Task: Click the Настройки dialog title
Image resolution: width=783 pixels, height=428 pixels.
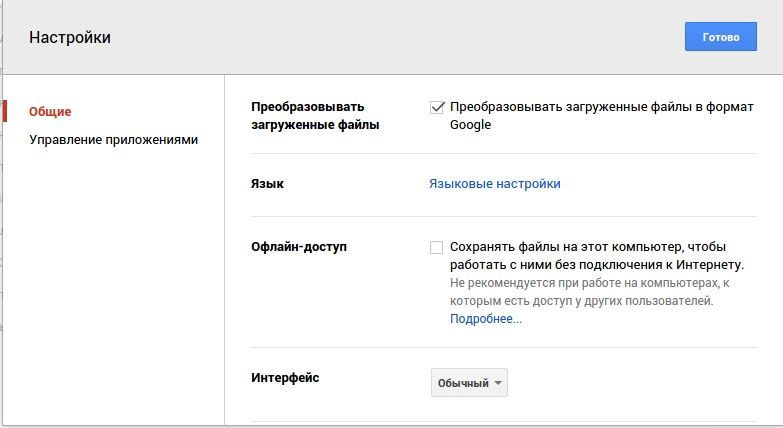Action: [x=70, y=38]
